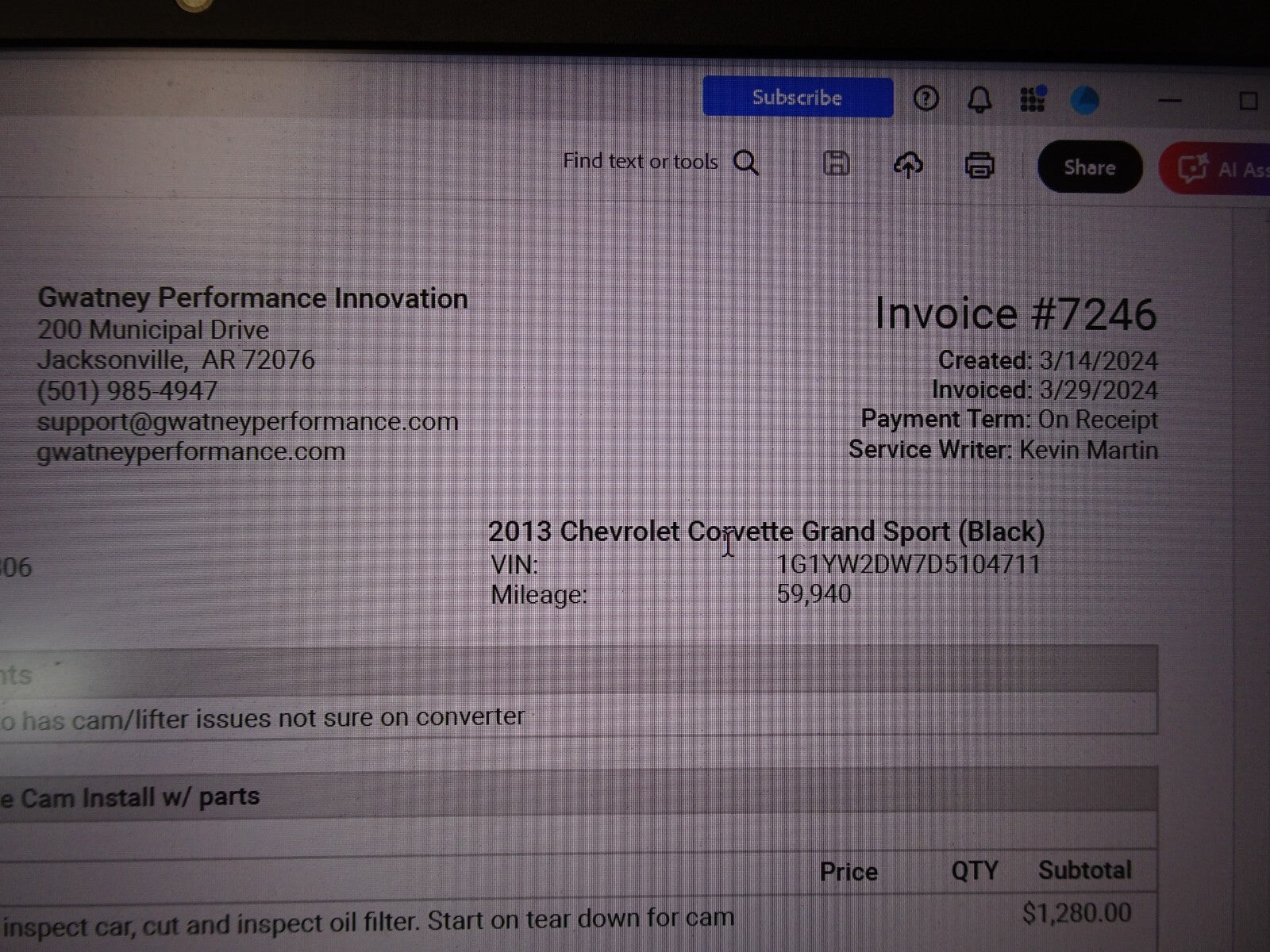
Task: Click the magnifying glass search icon
Action: [745, 163]
